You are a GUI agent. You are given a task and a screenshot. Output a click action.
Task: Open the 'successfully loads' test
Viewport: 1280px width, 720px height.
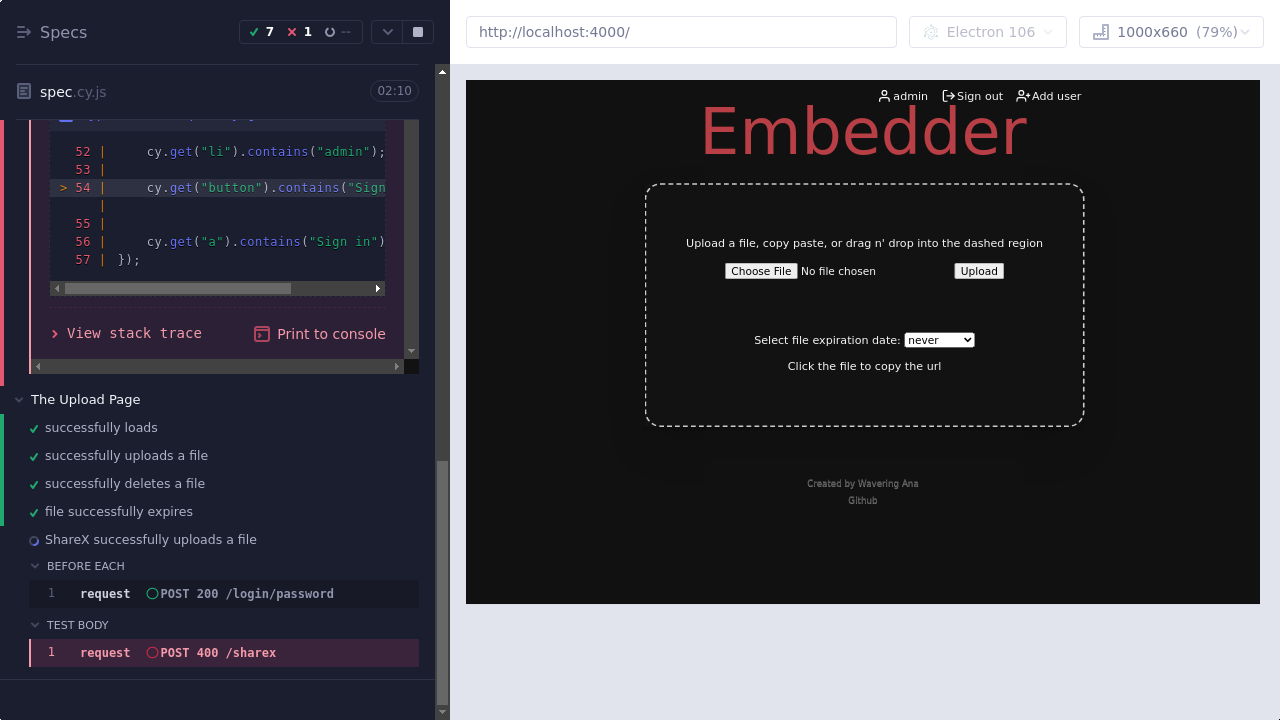[x=101, y=427]
